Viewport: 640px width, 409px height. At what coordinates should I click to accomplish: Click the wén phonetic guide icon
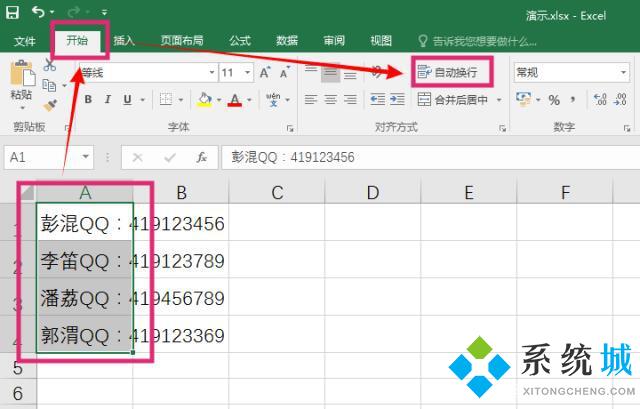pos(273,99)
